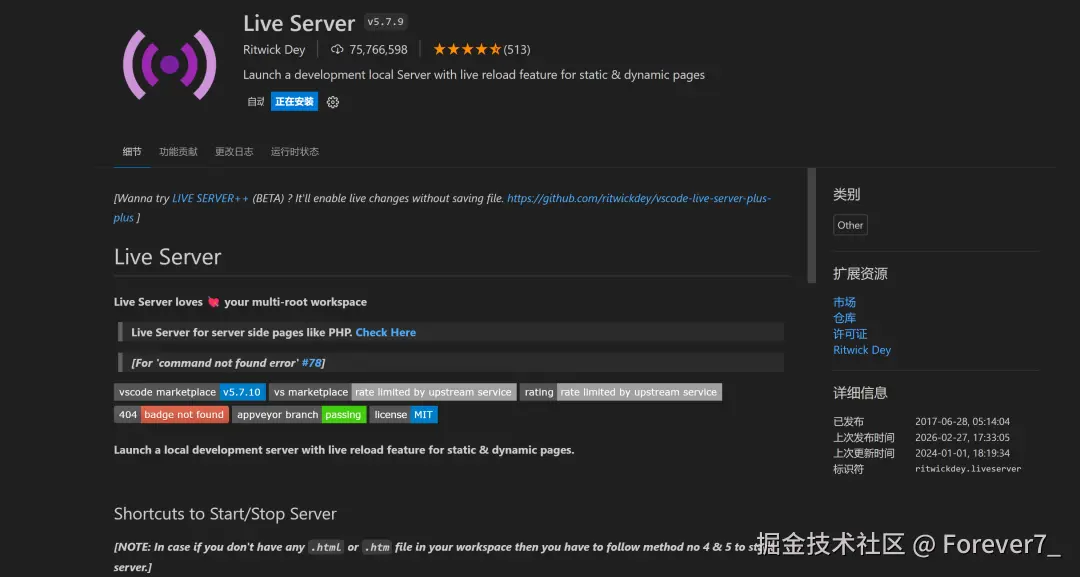The width and height of the screenshot is (1080, 577).
Task: Select the Other category tag
Action: [850, 225]
